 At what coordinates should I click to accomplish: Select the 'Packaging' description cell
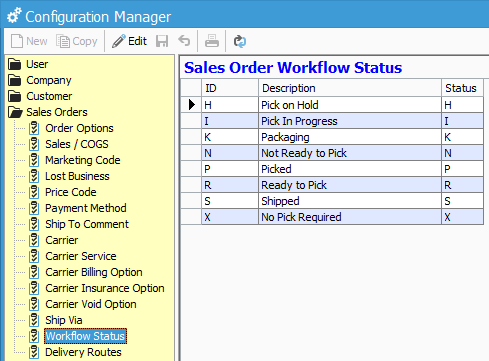click(350, 137)
